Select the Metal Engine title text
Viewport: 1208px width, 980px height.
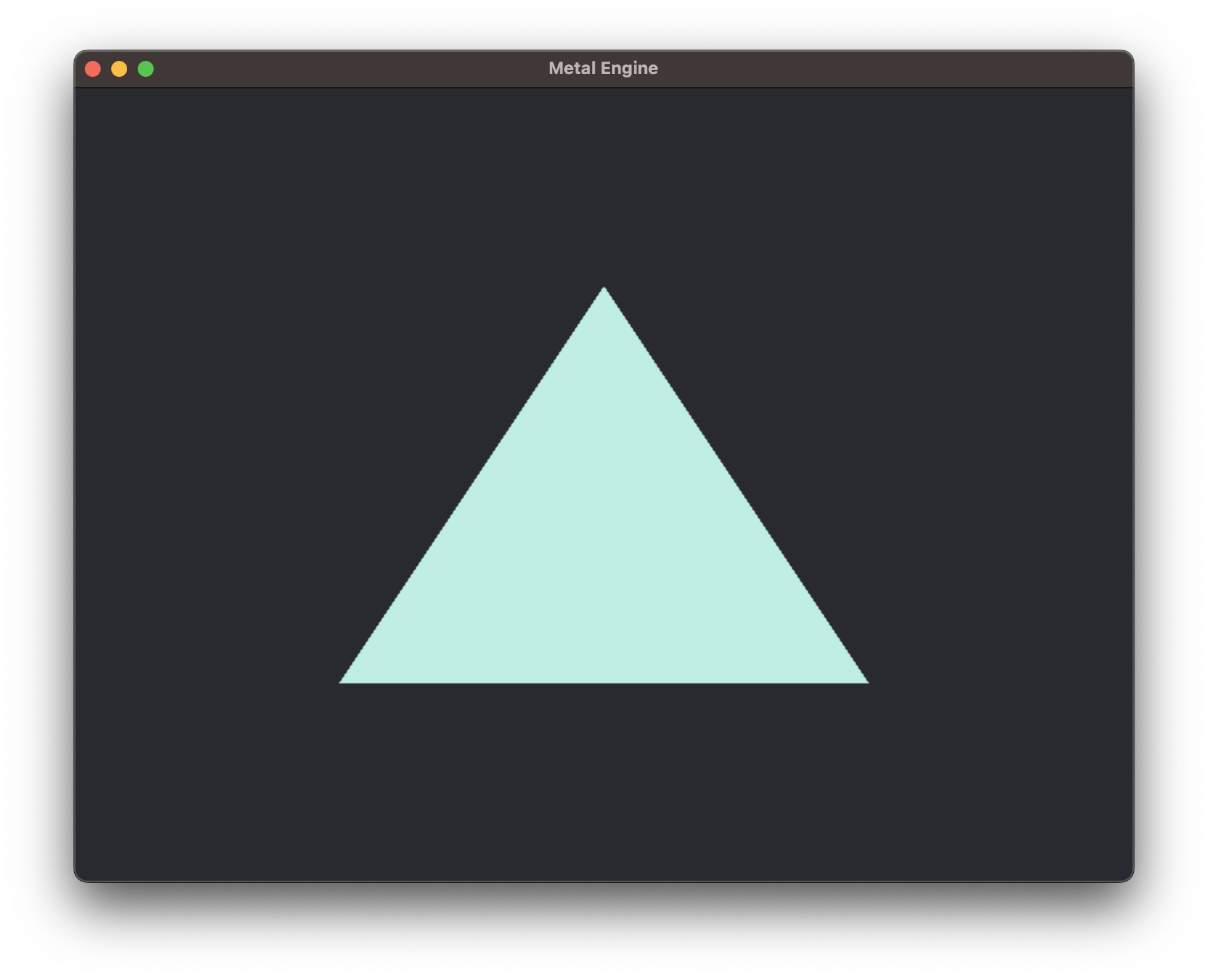pyautogui.click(x=603, y=67)
